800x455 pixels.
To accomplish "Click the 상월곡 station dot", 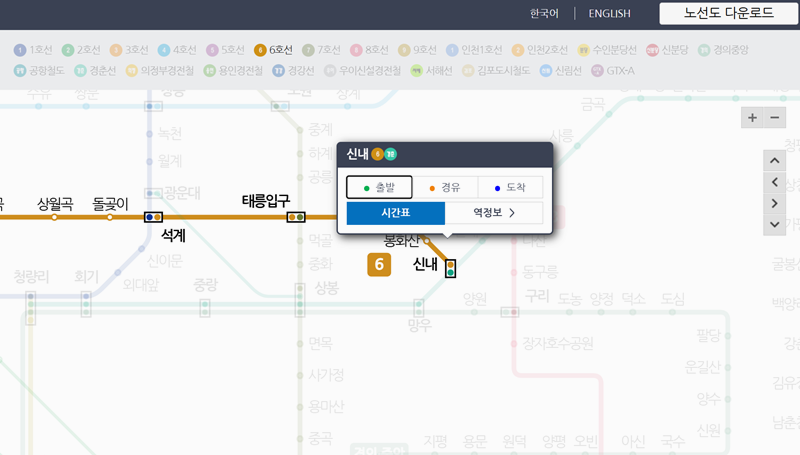I will click(x=54, y=217).
